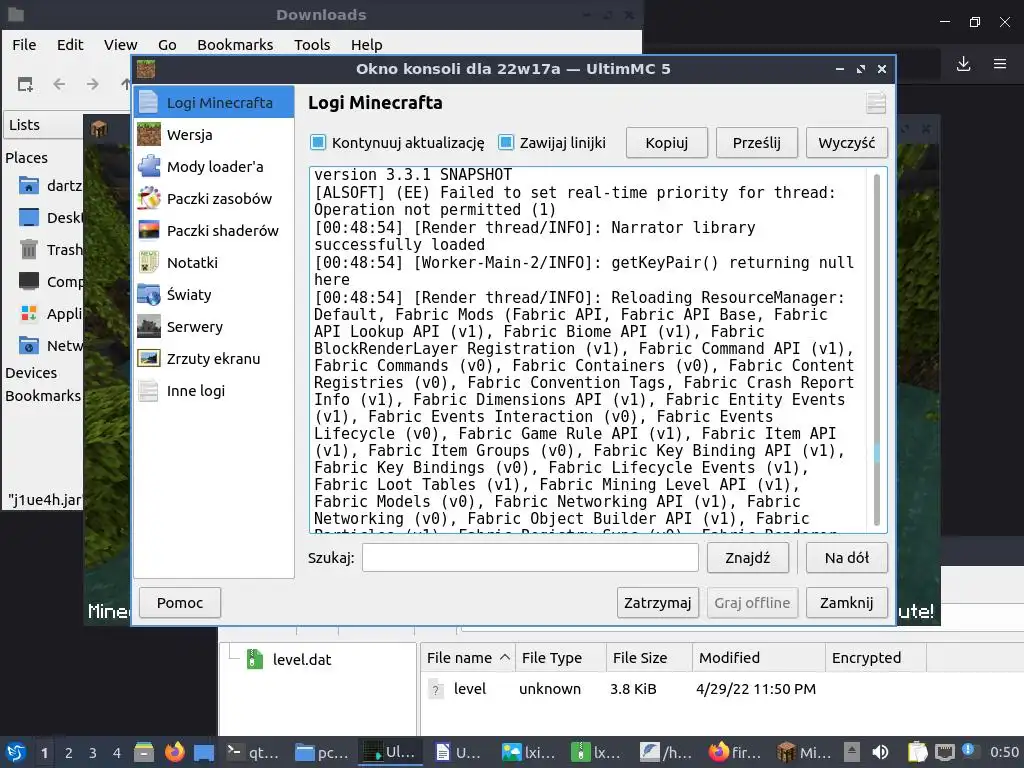Open the Inne logi page
Viewport: 1024px width, 768px height.
tap(214, 391)
